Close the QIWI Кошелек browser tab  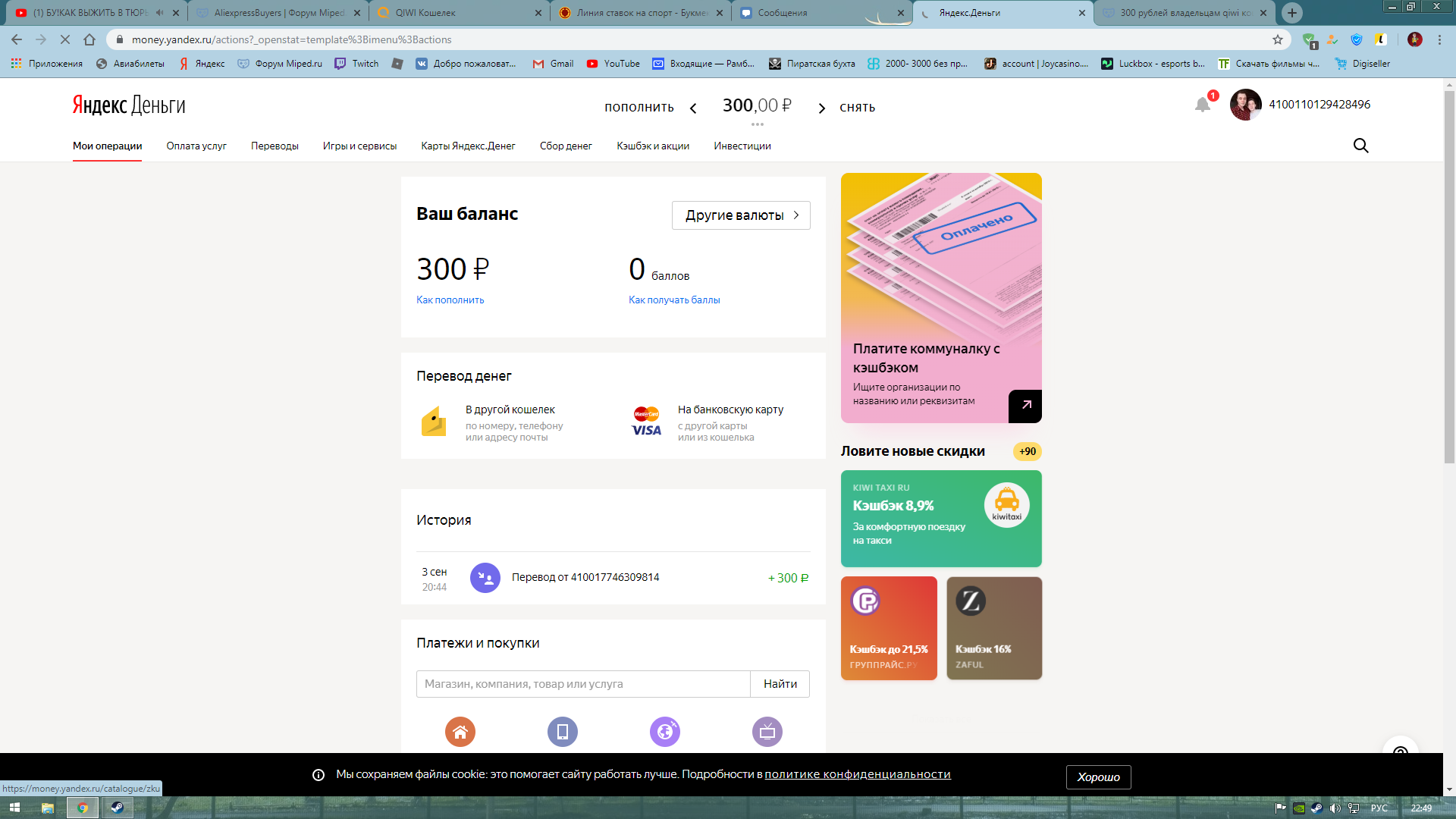[x=538, y=13]
